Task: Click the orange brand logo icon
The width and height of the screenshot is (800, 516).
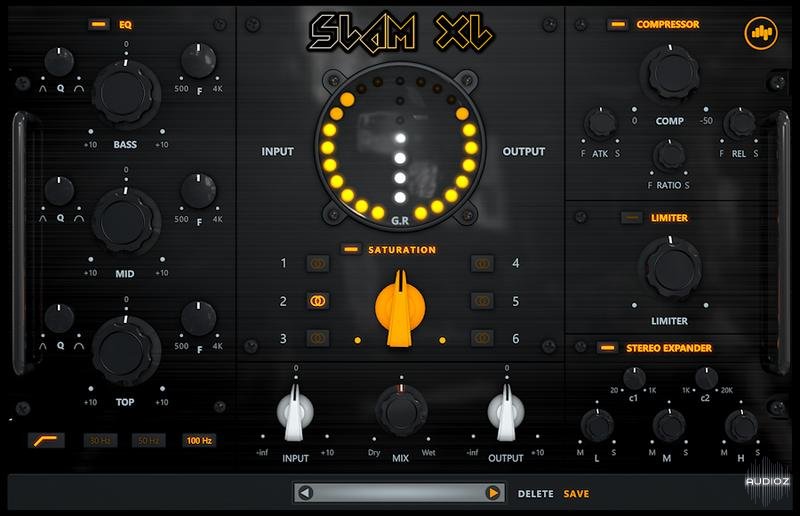Action: [x=761, y=34]
